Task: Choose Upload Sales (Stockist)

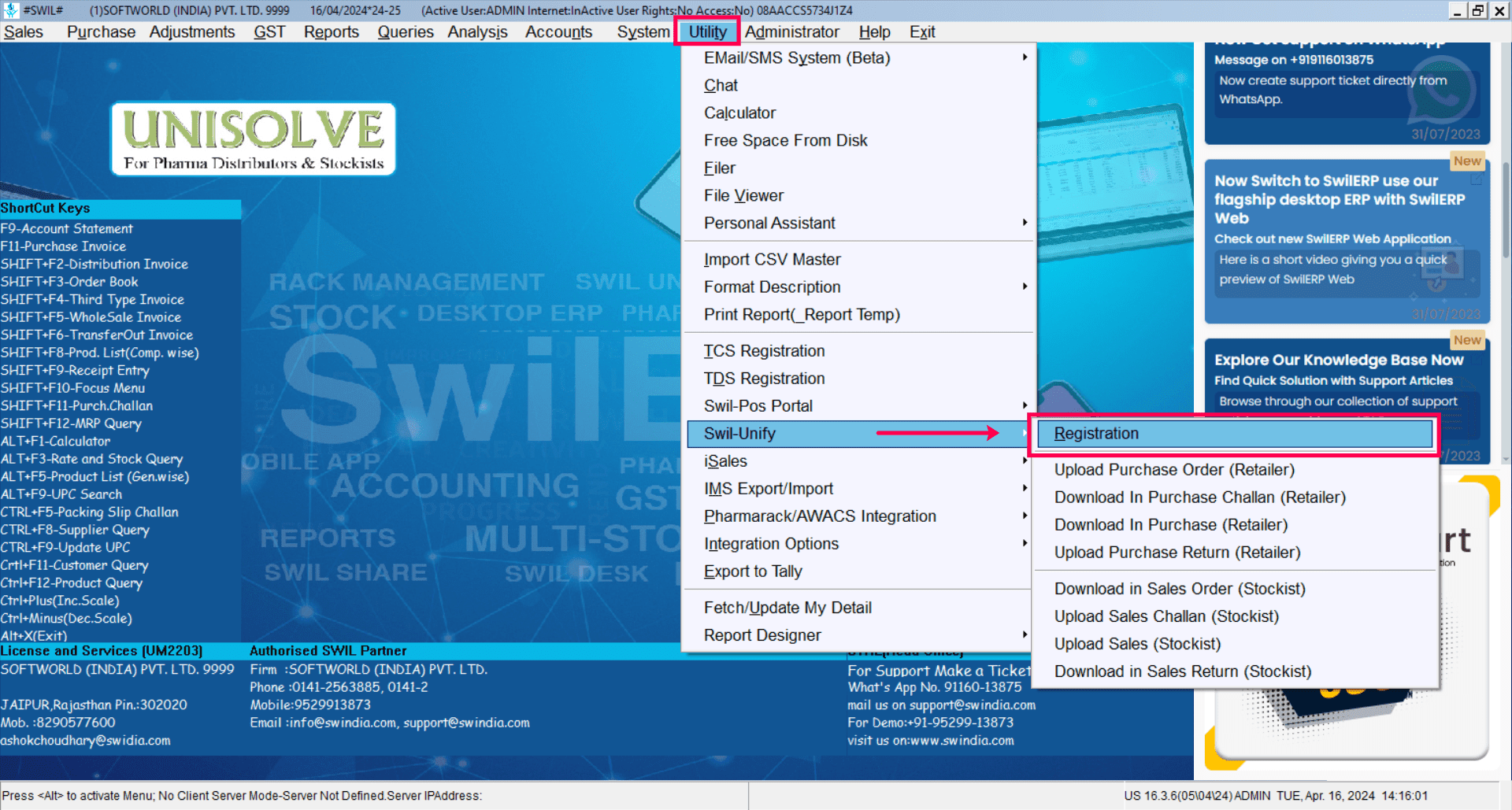Action: point(1235,644)
